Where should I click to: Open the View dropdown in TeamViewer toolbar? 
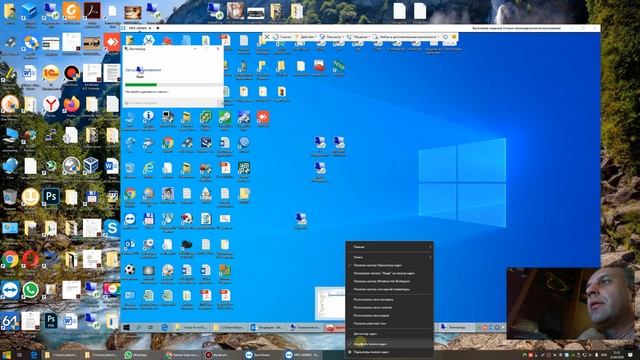331,37
